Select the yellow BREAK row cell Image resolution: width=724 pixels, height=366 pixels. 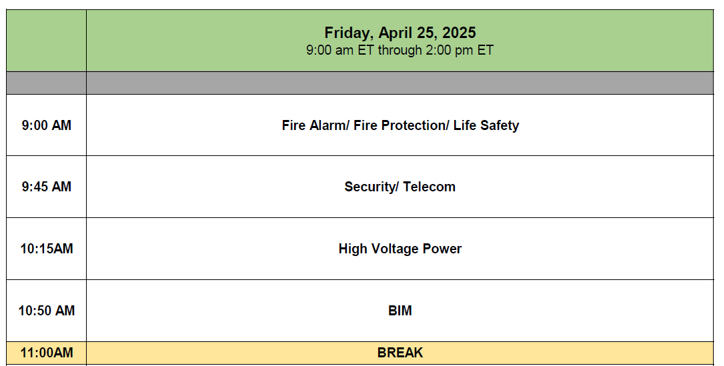coord(400,353)
